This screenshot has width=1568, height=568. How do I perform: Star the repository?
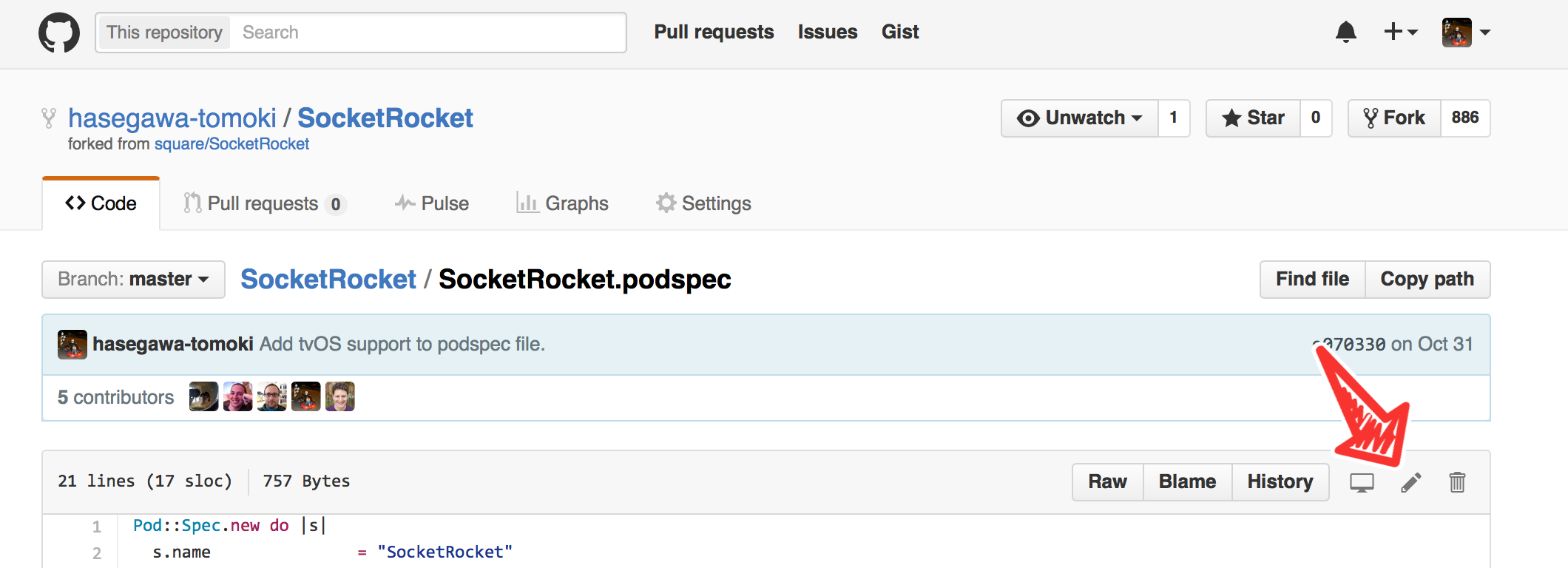click(1253, 118)
